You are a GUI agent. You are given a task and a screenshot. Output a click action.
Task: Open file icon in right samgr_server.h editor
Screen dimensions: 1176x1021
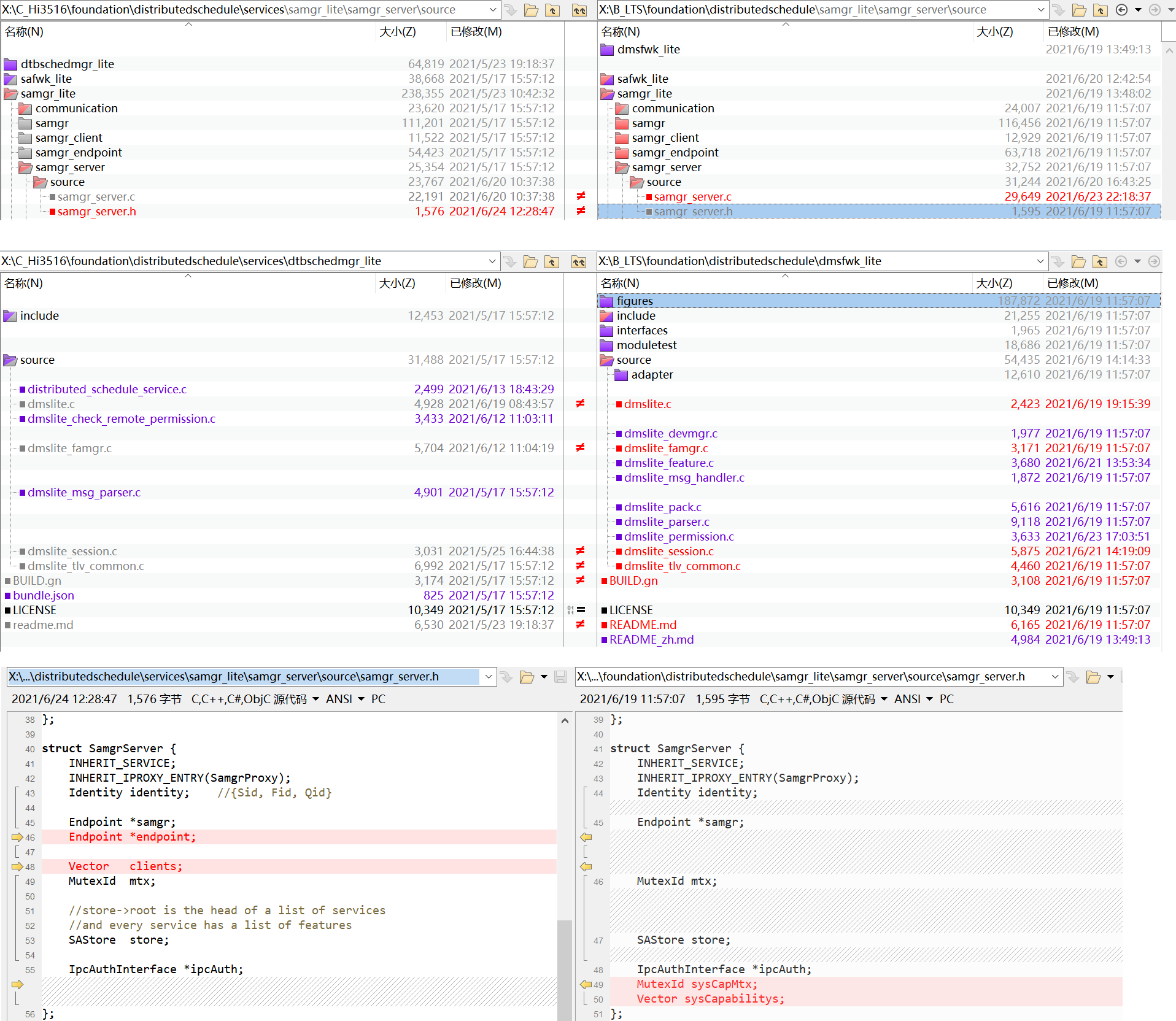click(x=1093, y=677)
